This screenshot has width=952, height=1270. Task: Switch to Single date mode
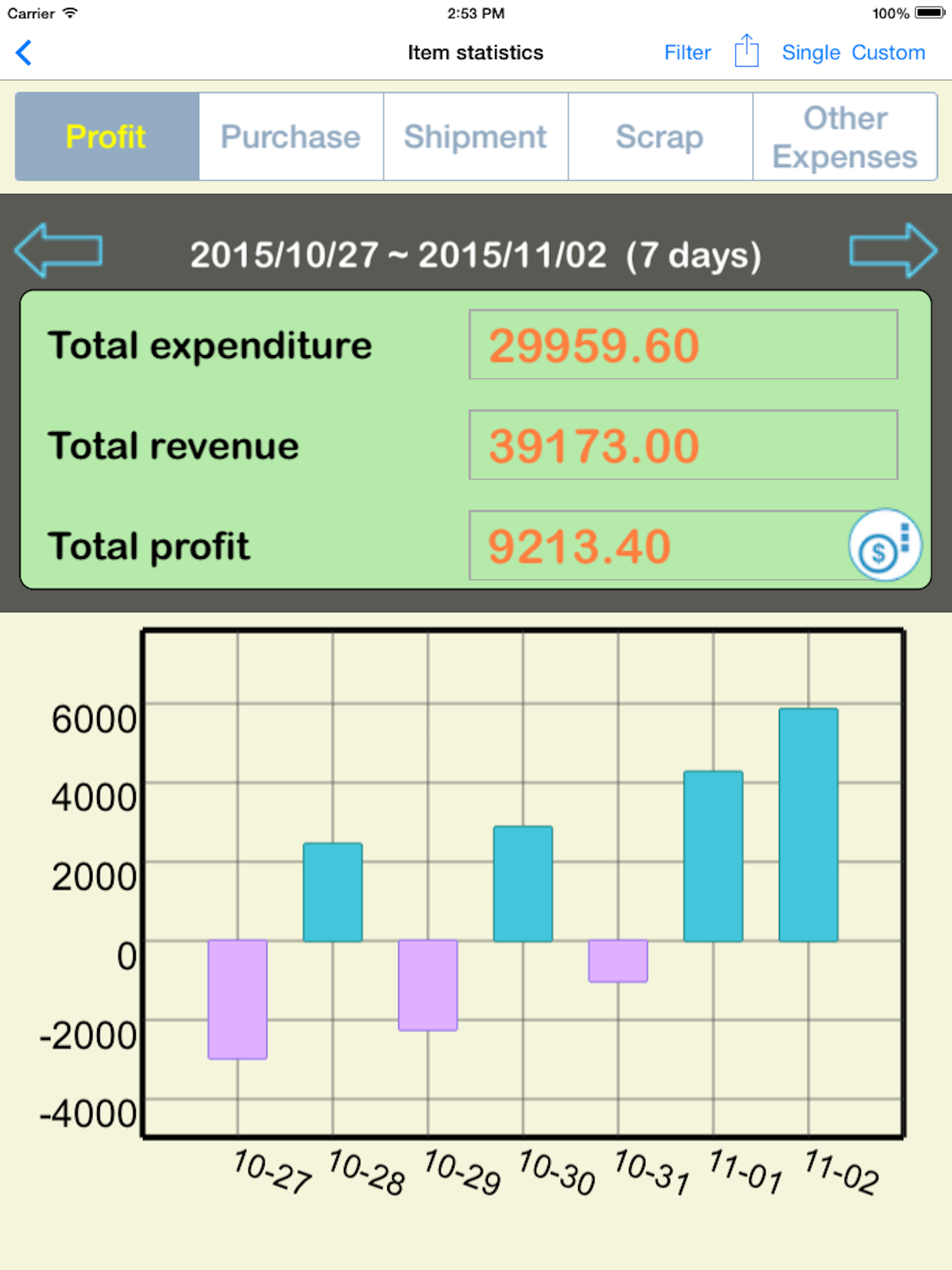point(811,53)
